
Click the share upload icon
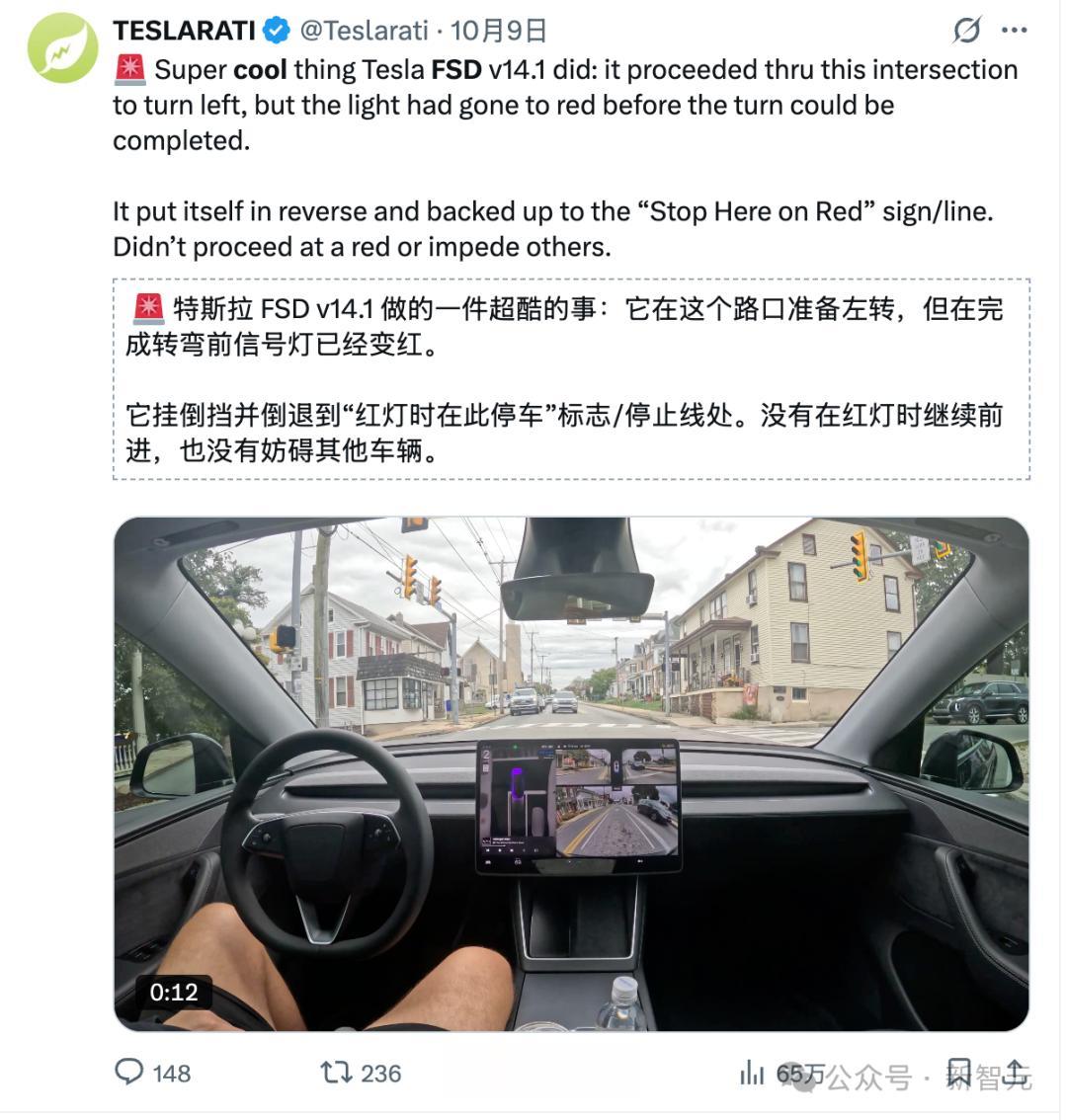pos(1016,1072)
